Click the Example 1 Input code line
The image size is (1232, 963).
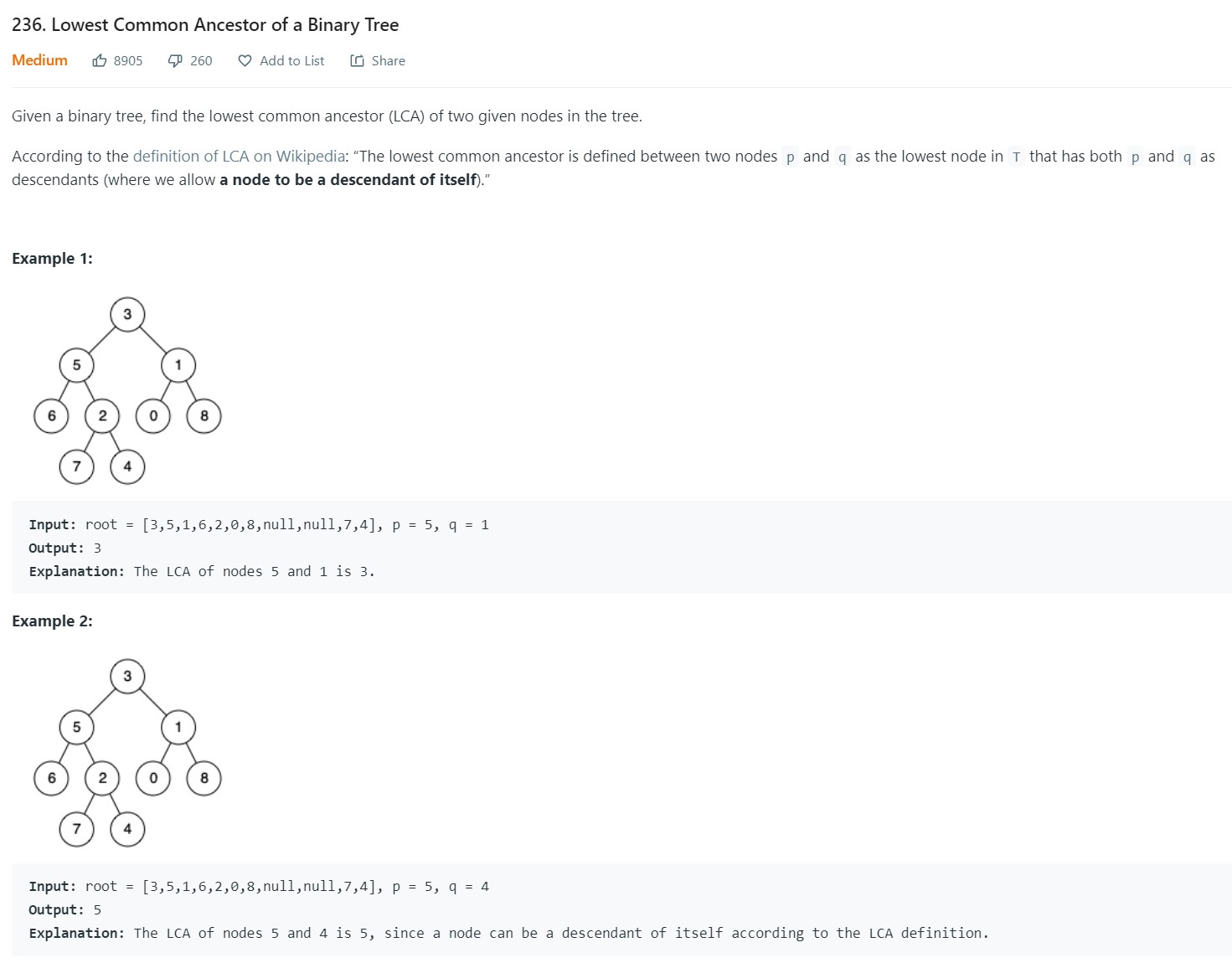coord(259,524)
